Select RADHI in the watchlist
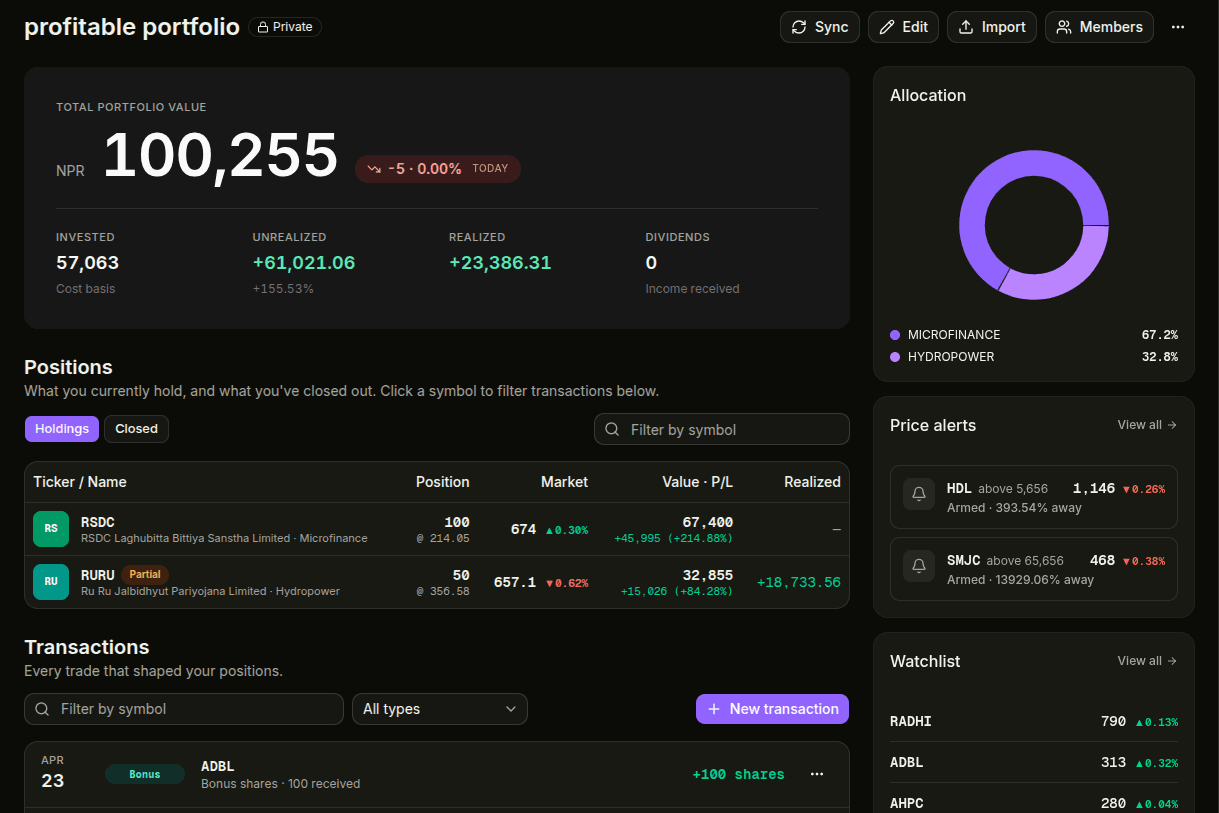 [911, 721]
